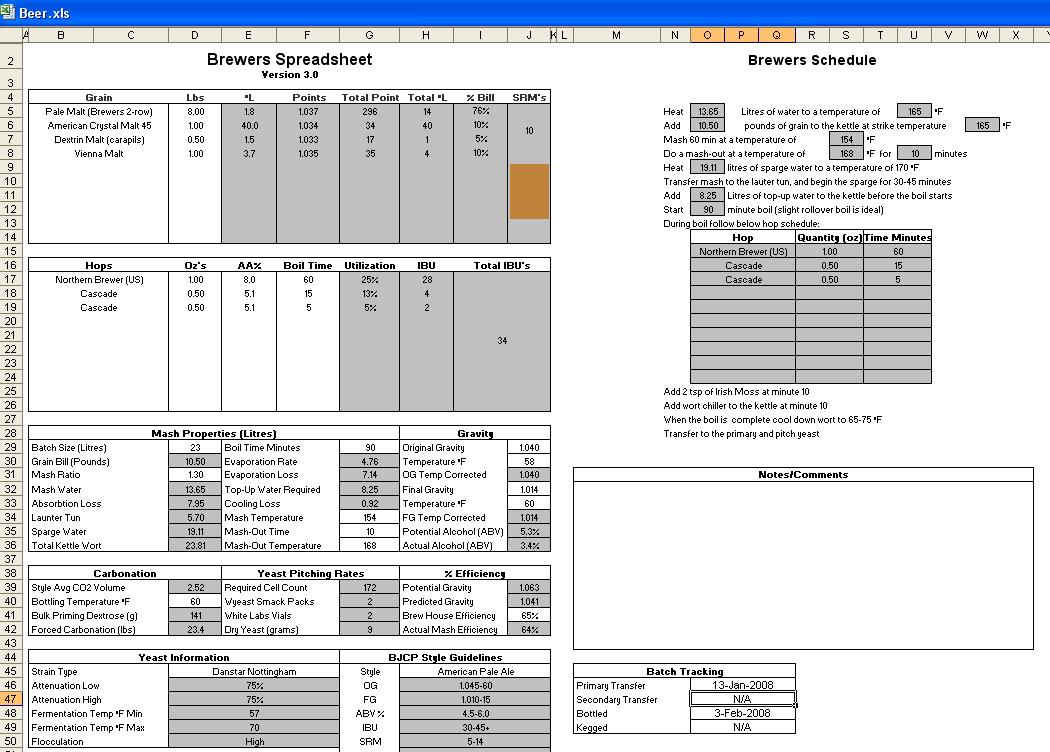Select Actual Alcohol (ABV) 3.4%

(529, 545)
